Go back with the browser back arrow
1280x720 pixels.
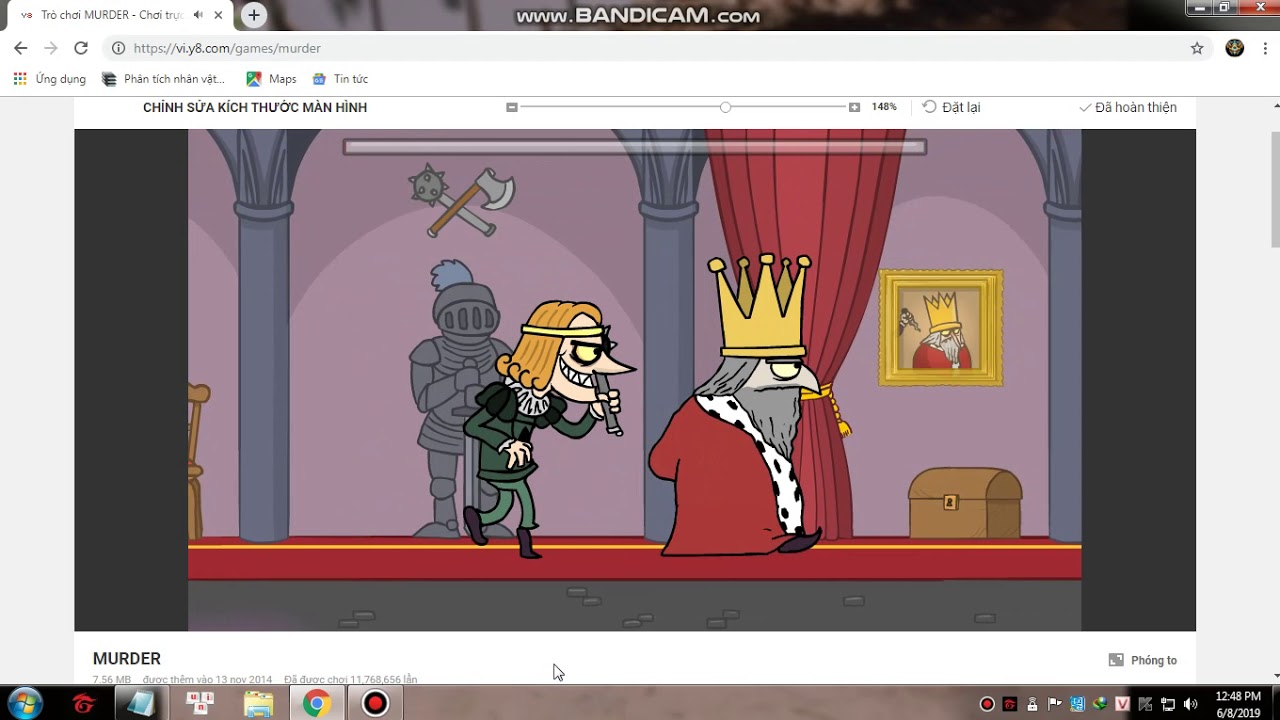coord(20,48)
